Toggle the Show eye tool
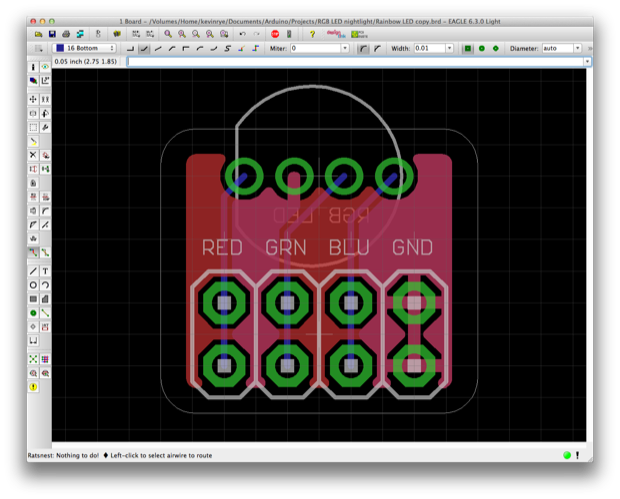 point(45,67)
